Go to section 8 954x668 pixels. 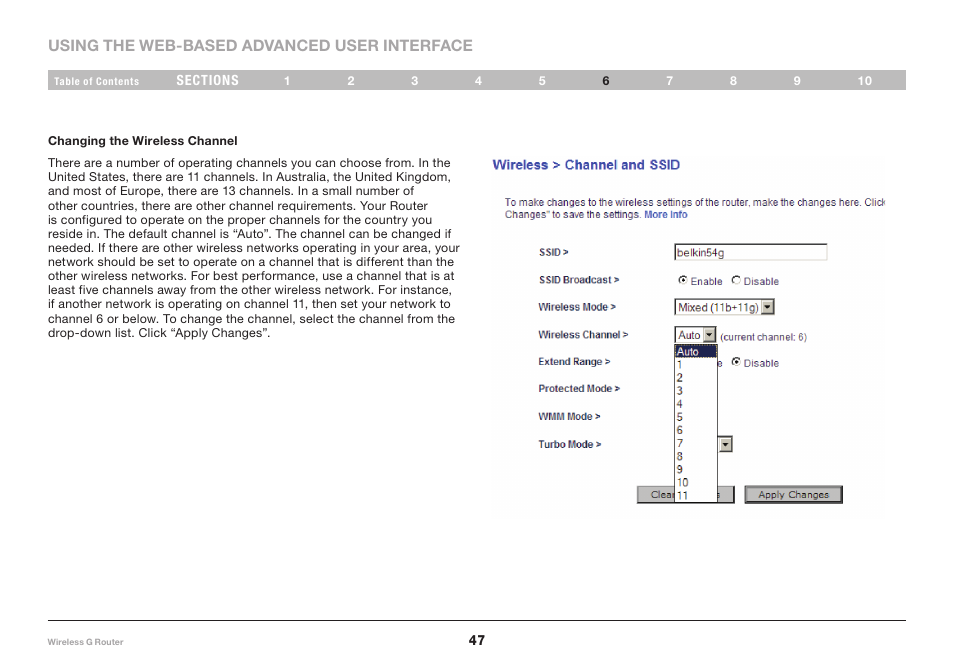point(733,81)
